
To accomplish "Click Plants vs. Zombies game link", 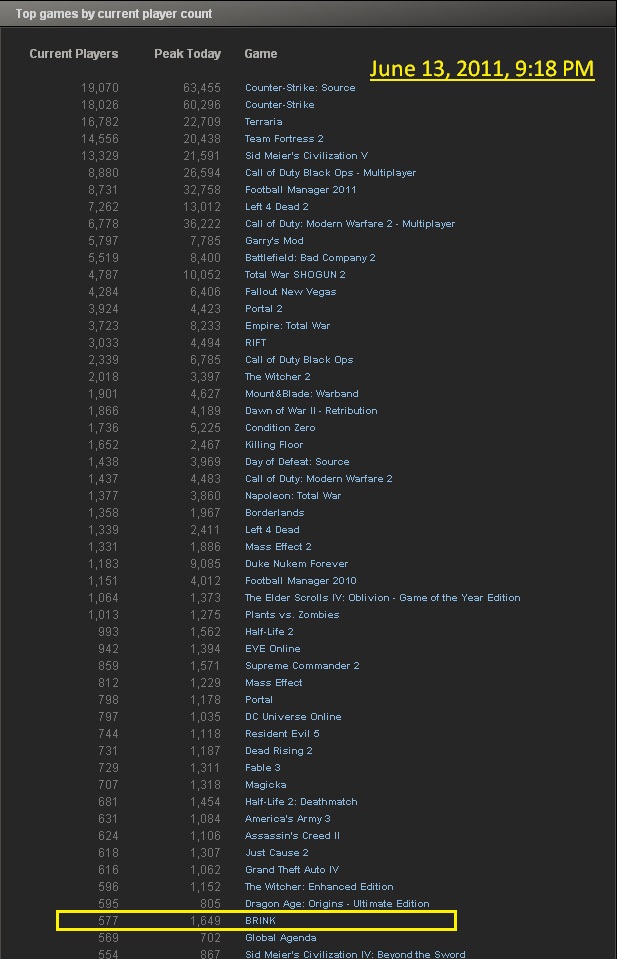I will coord(291,615).
